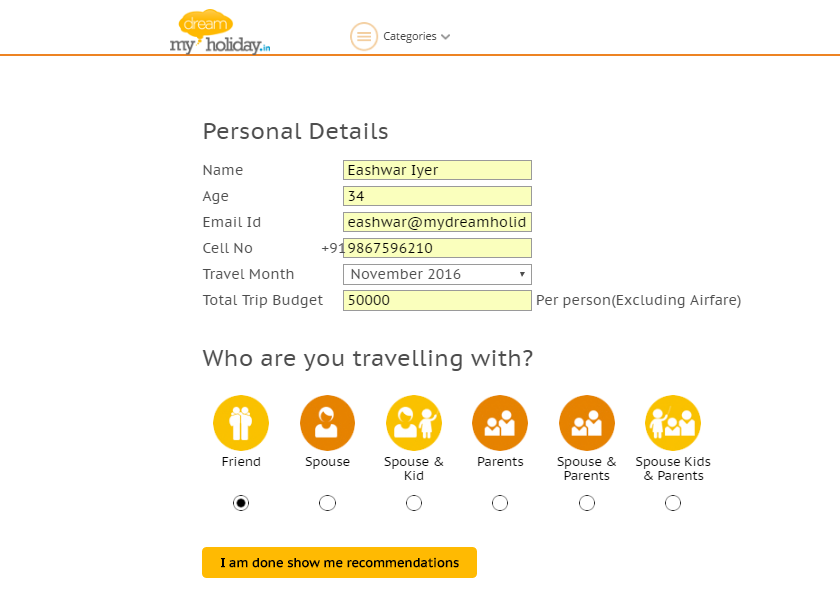This screenshot has height=604, width=840.
Task: Click the Total Trip Budget field
Action: (437, 300)
